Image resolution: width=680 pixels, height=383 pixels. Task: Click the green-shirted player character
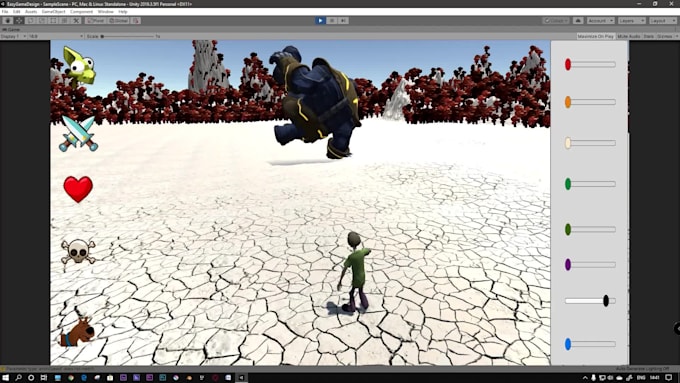click(355, 272)
